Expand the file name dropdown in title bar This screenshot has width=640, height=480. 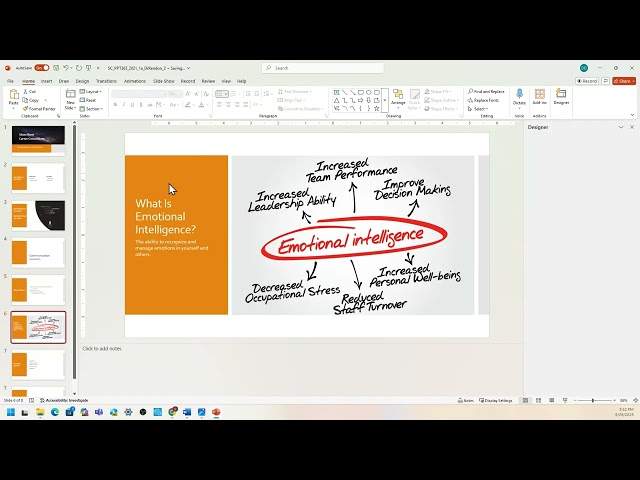coord(188,68)
